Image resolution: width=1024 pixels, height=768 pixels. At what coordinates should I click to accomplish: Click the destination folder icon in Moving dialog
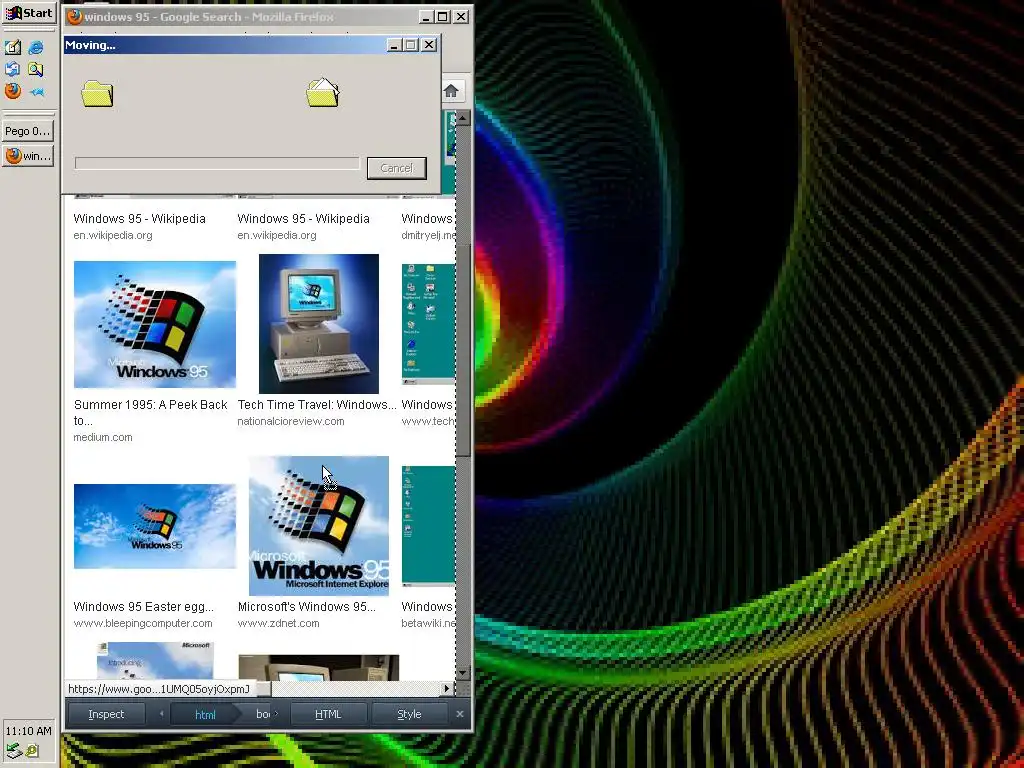pos(323,93)
